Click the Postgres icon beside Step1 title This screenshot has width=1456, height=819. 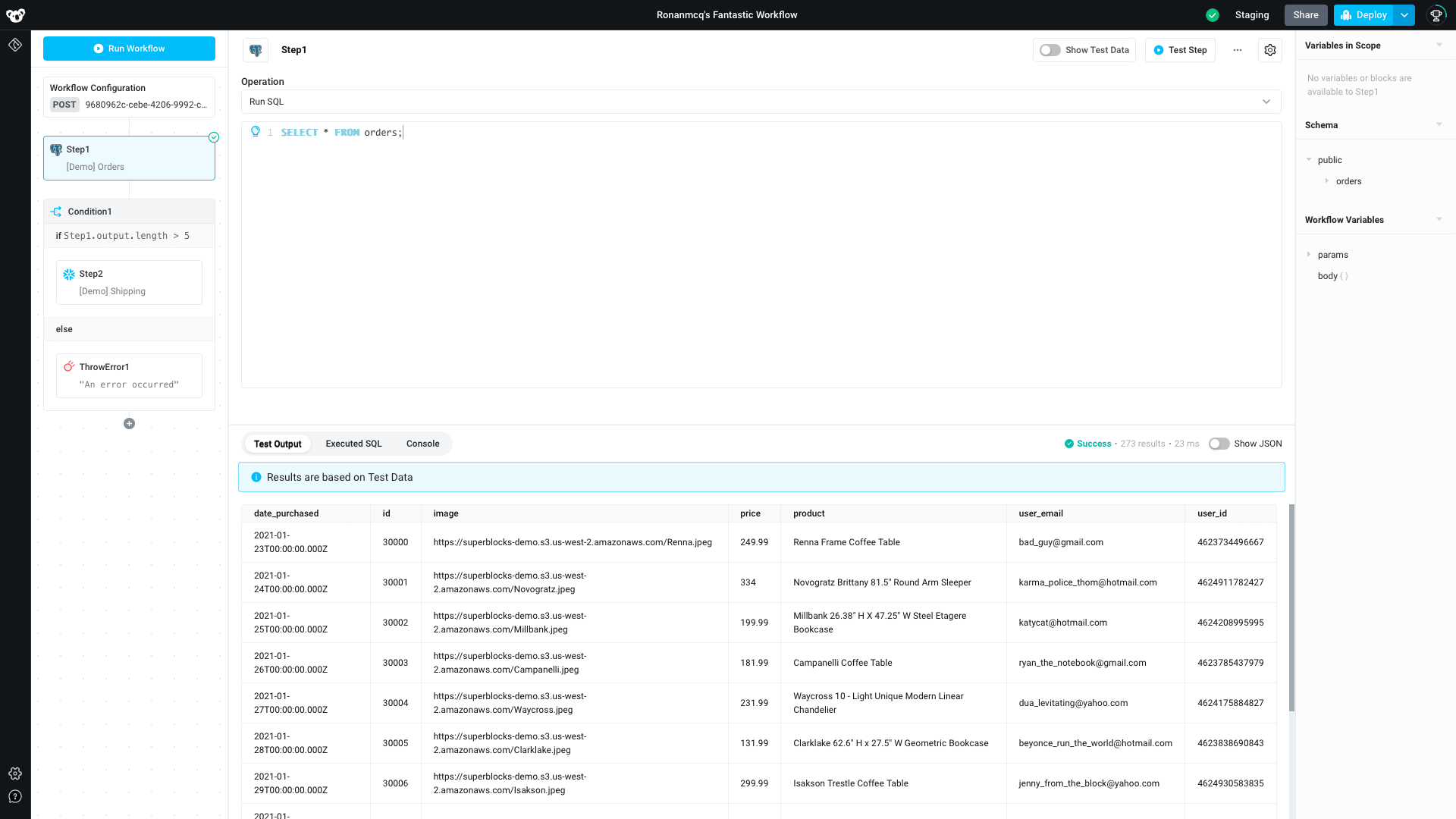point(256,50)
